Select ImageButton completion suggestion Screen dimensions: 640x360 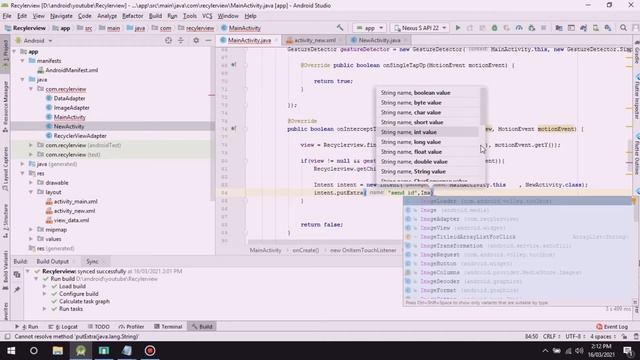(x=518, y=264)
